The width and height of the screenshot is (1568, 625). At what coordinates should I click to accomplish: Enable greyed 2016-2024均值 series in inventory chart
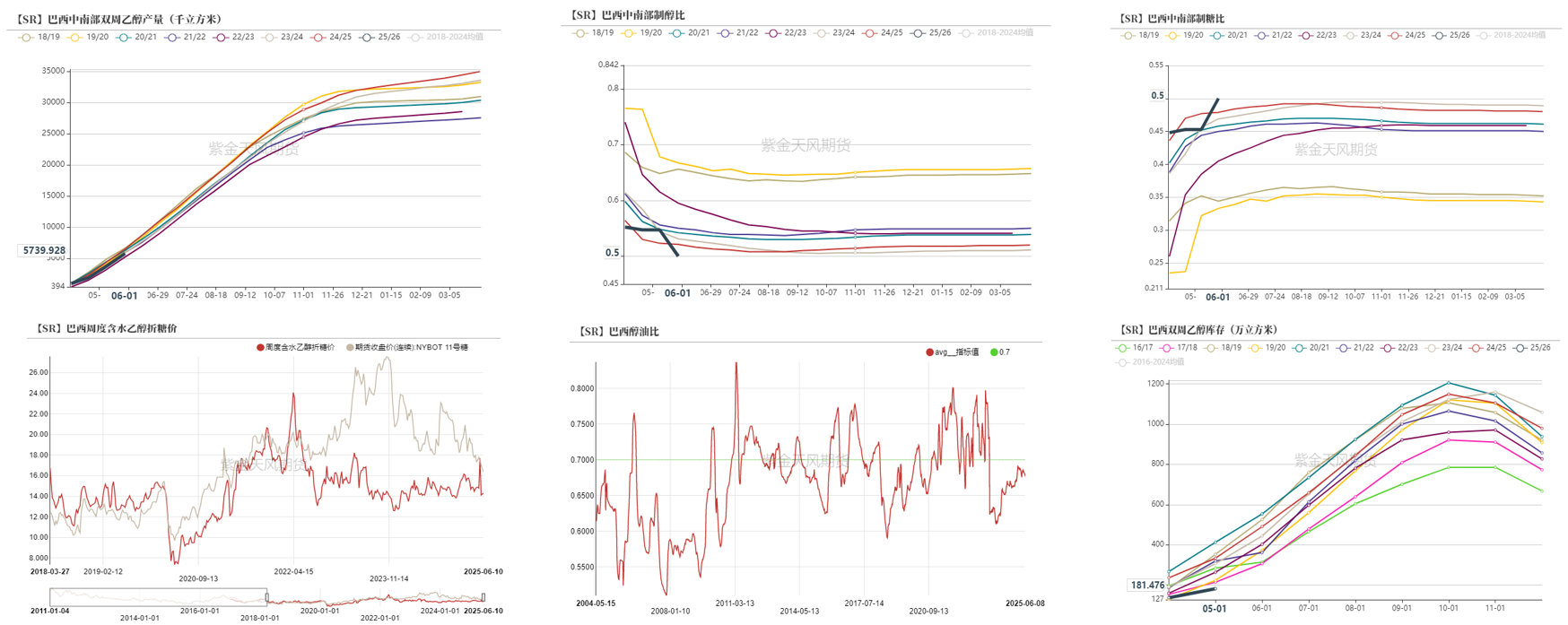coord(1121,362)
